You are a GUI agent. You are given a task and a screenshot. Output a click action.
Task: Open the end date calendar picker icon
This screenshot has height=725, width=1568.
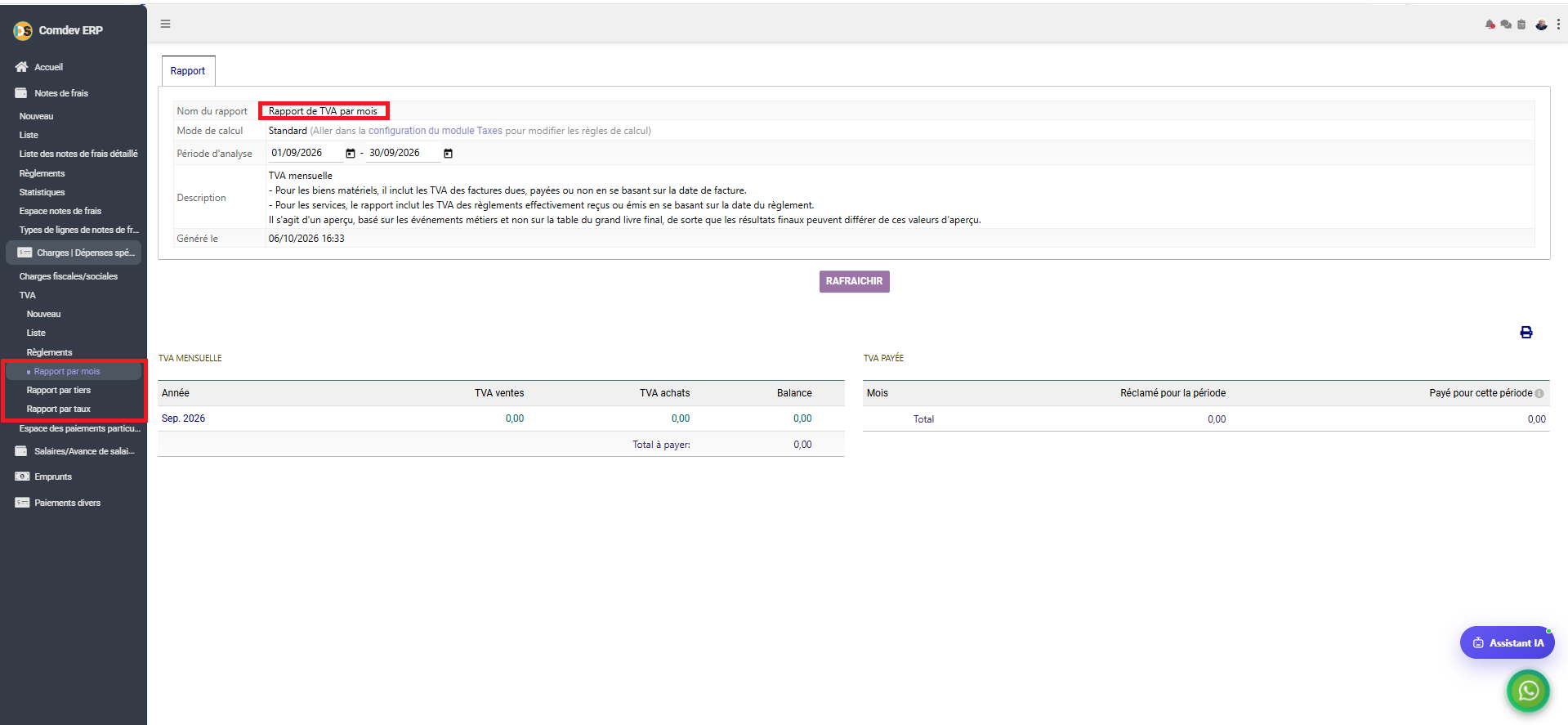coord(448,154)
